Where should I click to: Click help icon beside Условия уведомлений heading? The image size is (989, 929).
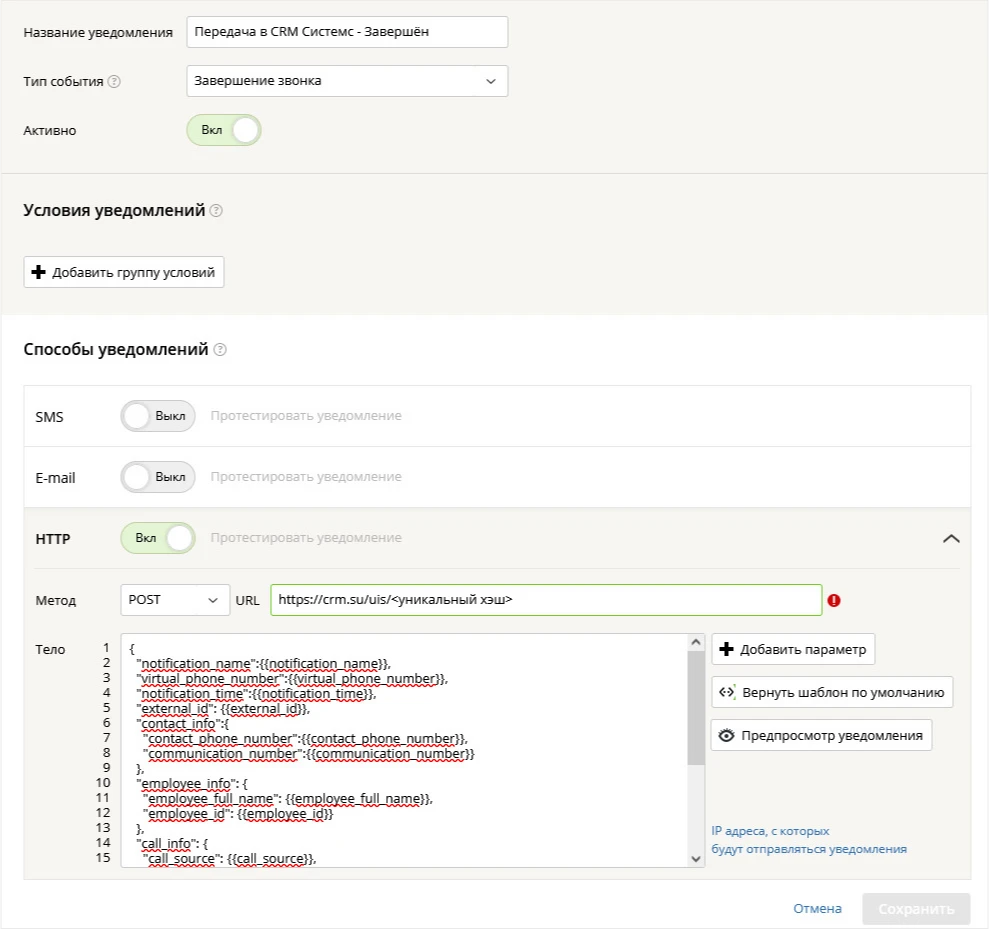pyautogui.click(x=216, y=211)
